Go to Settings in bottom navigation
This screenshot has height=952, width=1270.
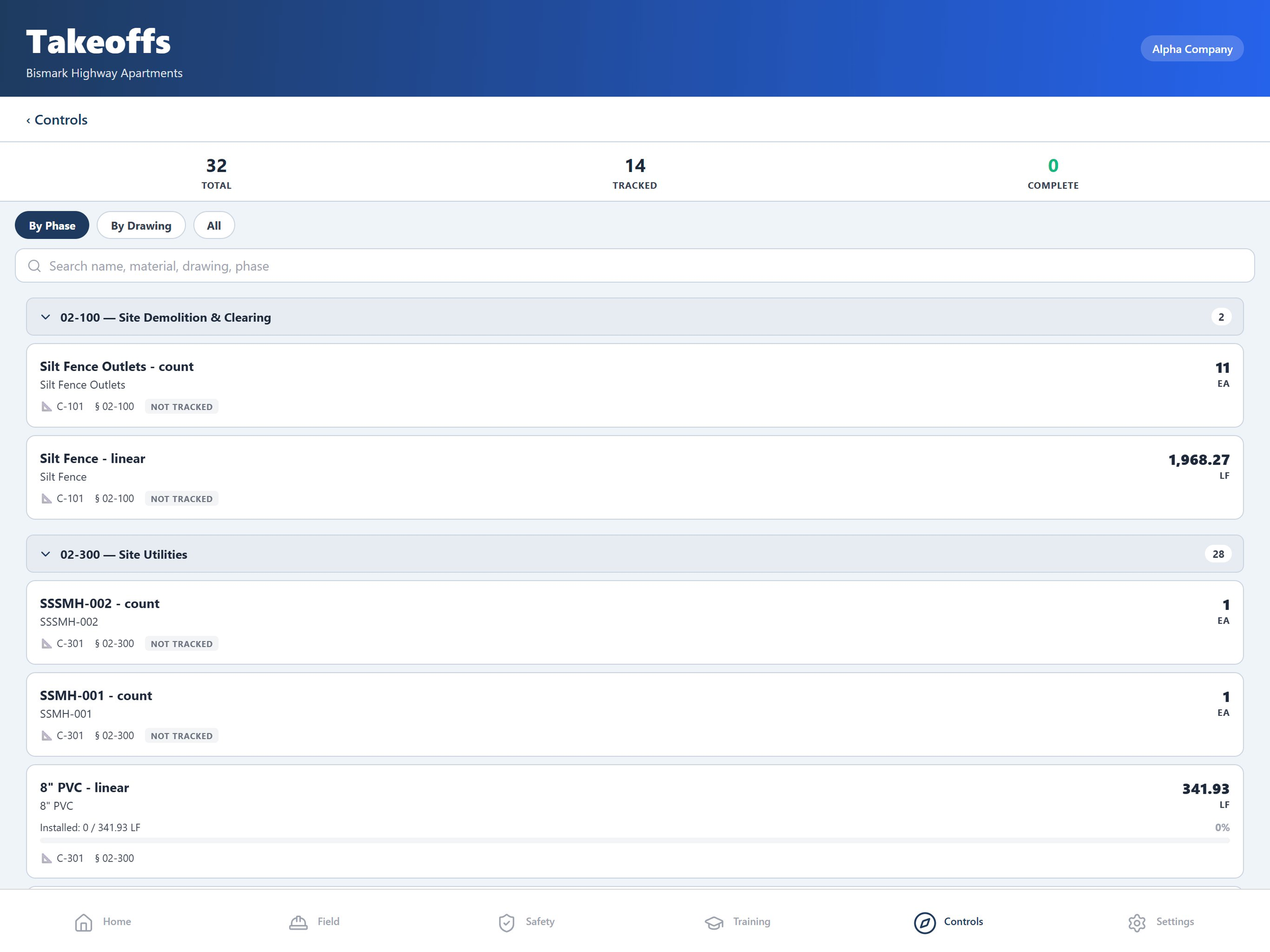point(1161,922)
